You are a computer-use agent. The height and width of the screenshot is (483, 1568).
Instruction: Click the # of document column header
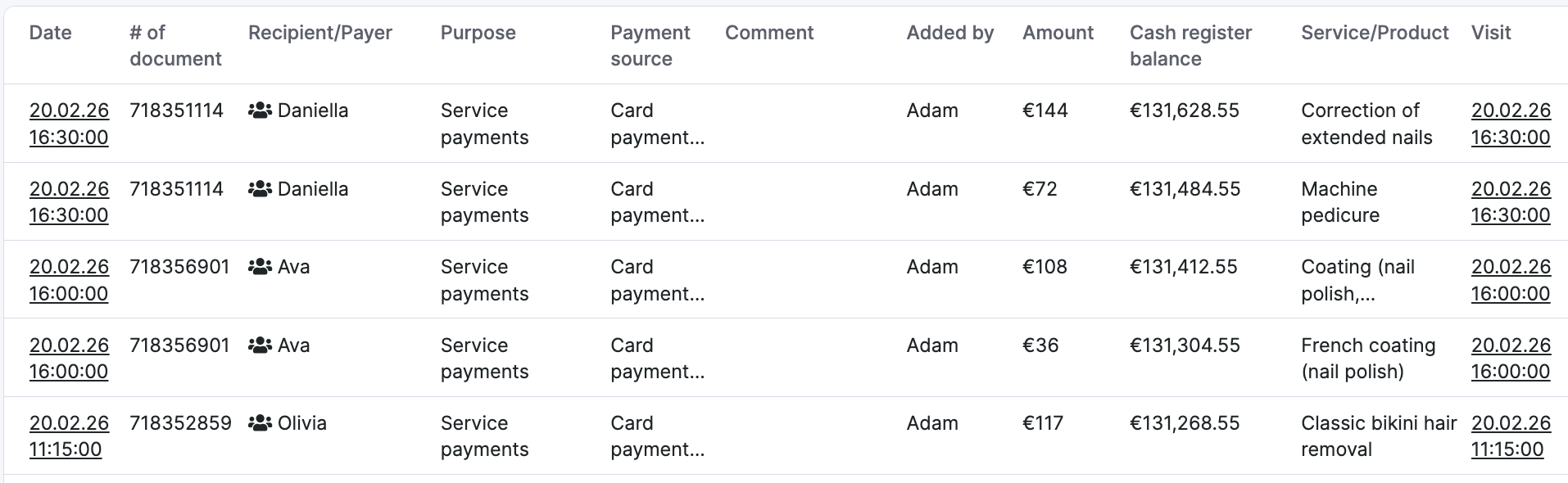click(x=175, y=45)
